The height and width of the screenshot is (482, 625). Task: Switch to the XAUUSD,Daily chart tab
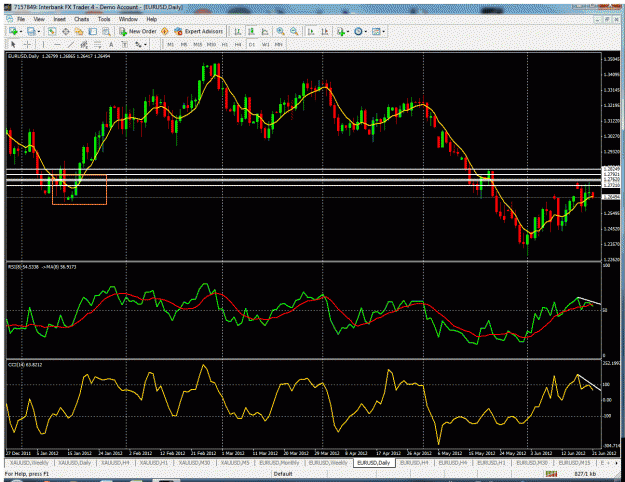(75, 463)
